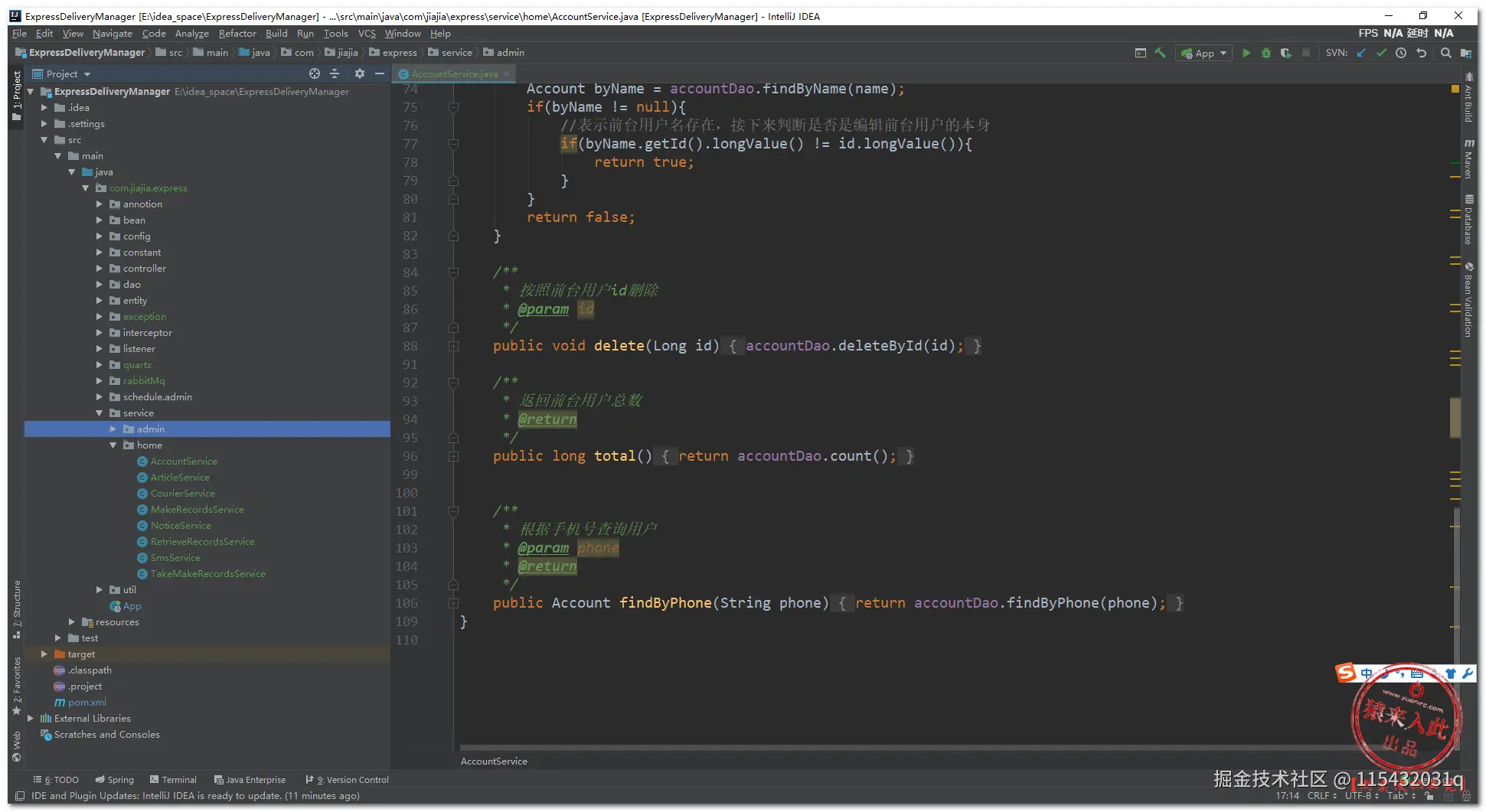Toggle the Web tool window tab
This screenshot has height=812, width=1486.
coord(17,746)
